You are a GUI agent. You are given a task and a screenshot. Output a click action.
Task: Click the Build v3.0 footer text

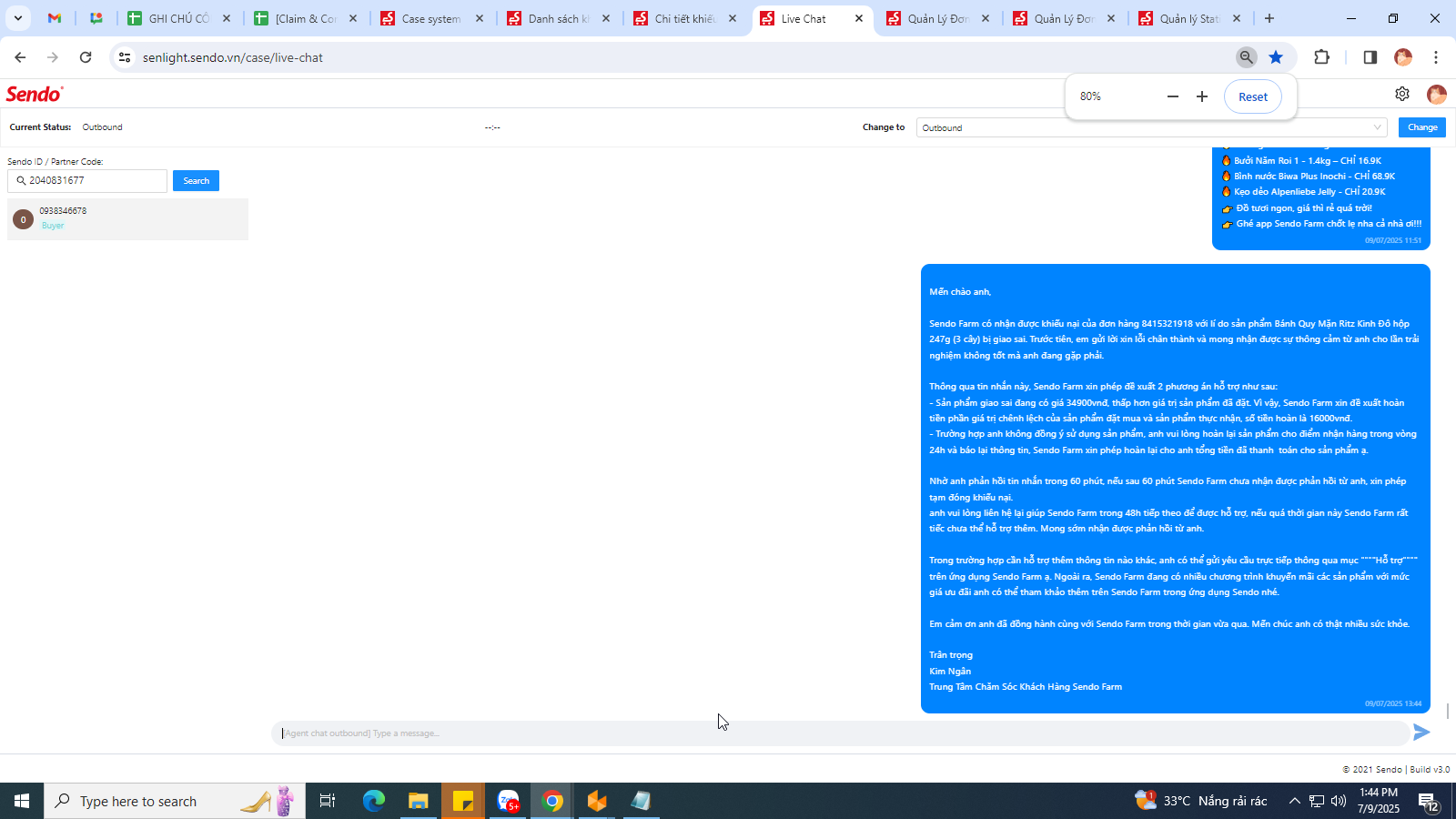pyautogui.click(x=1430, y=770)
